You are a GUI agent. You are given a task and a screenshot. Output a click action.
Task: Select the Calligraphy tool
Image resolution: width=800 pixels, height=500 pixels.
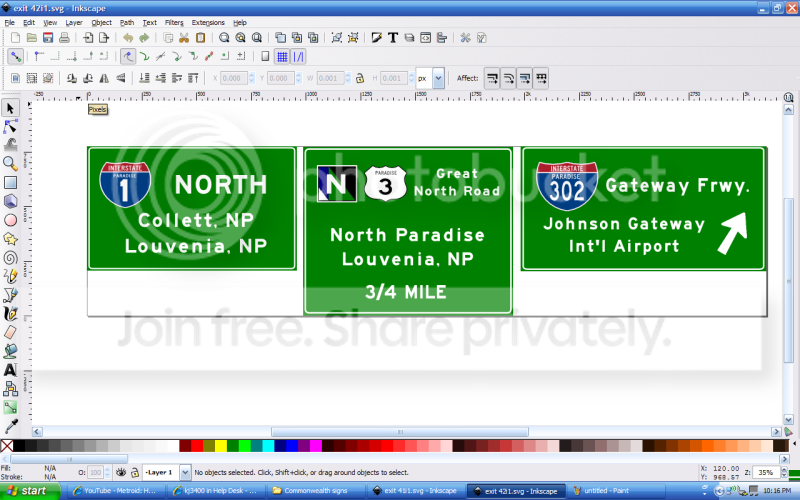[10, 313]
